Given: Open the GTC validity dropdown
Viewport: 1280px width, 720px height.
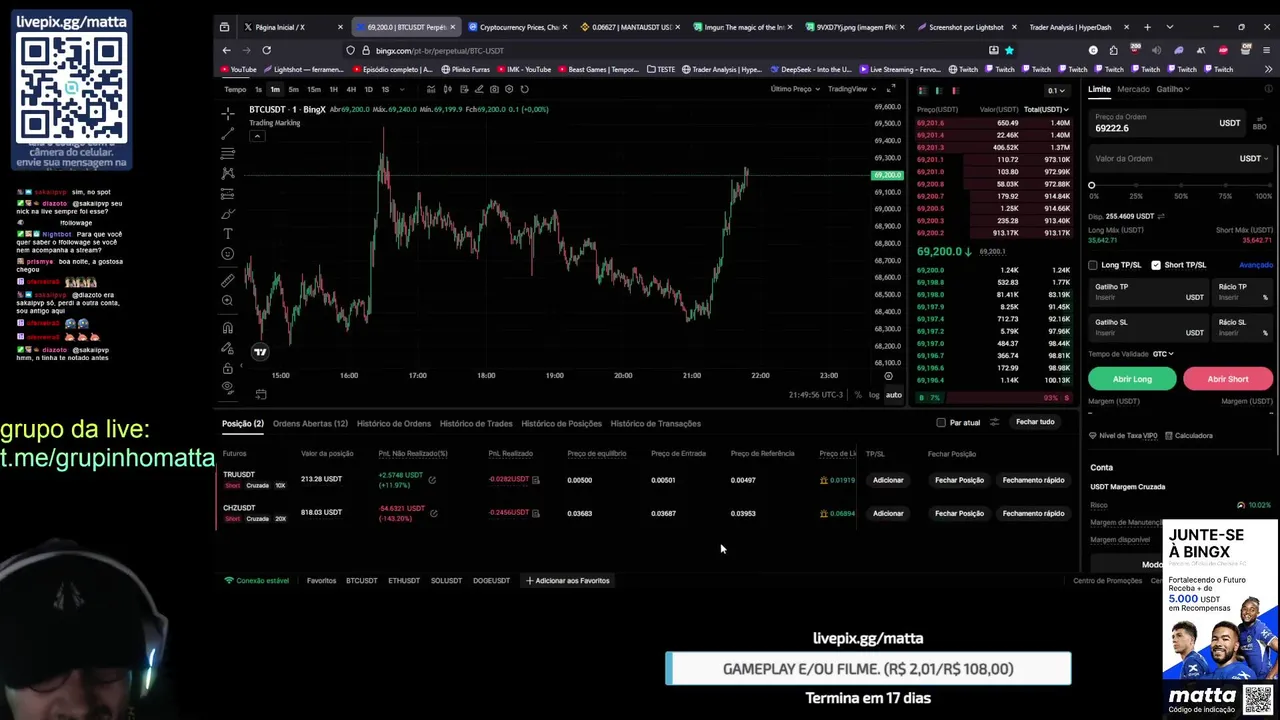Looking at the screenshot, I should point(1163,353).
